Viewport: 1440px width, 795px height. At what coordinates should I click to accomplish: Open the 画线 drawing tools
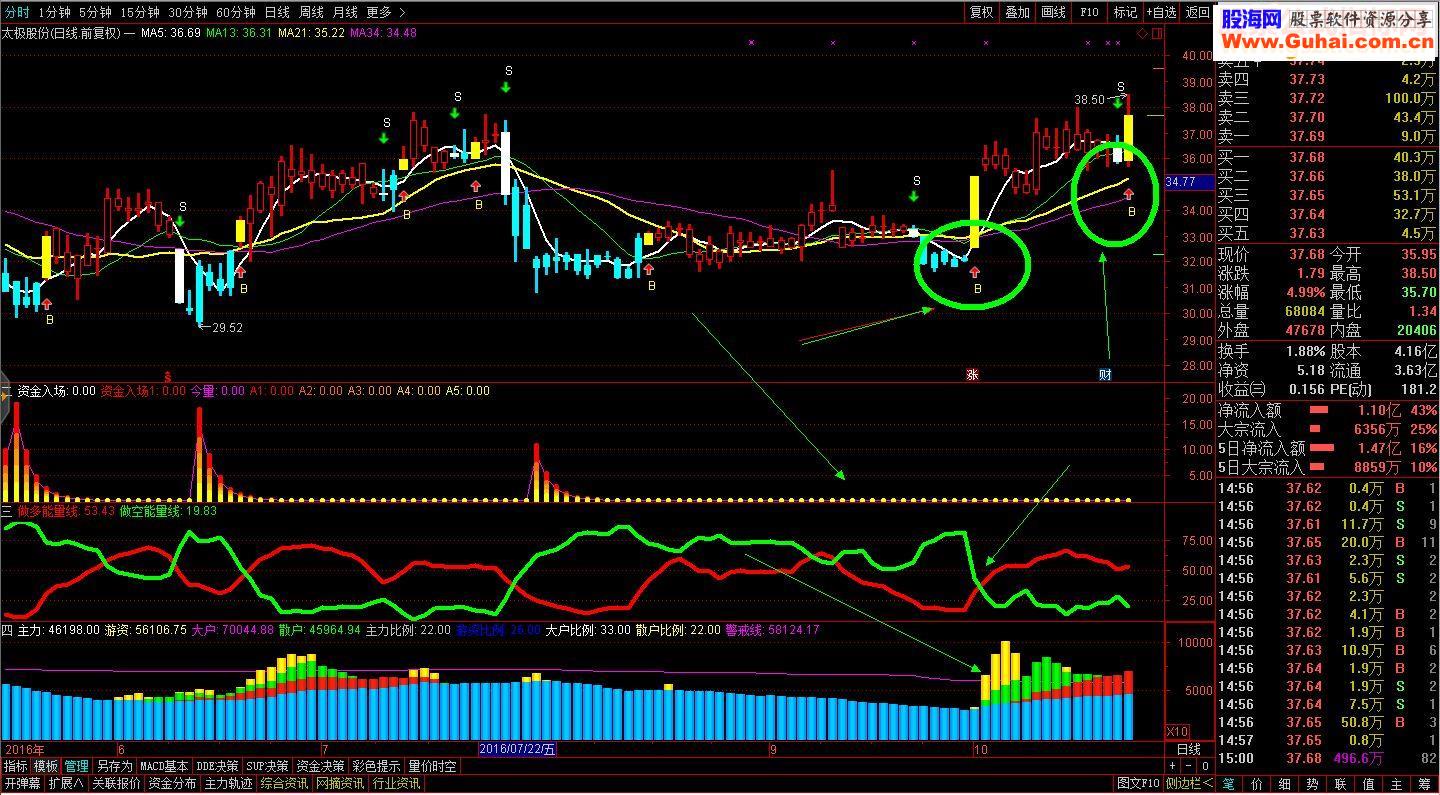[x=1054, y=12]
